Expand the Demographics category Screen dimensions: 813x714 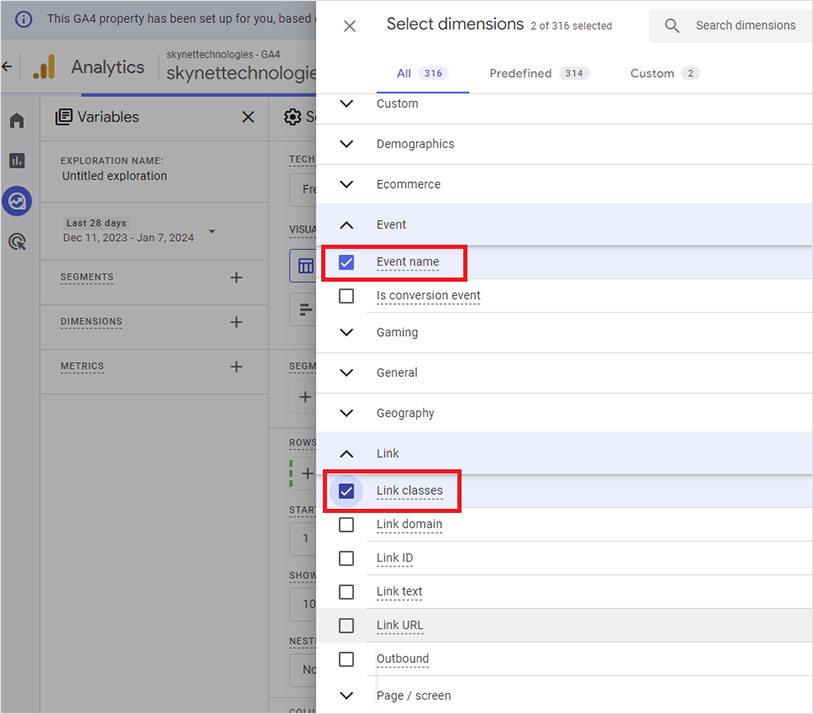pyautogui.click(x=347, y=144)
